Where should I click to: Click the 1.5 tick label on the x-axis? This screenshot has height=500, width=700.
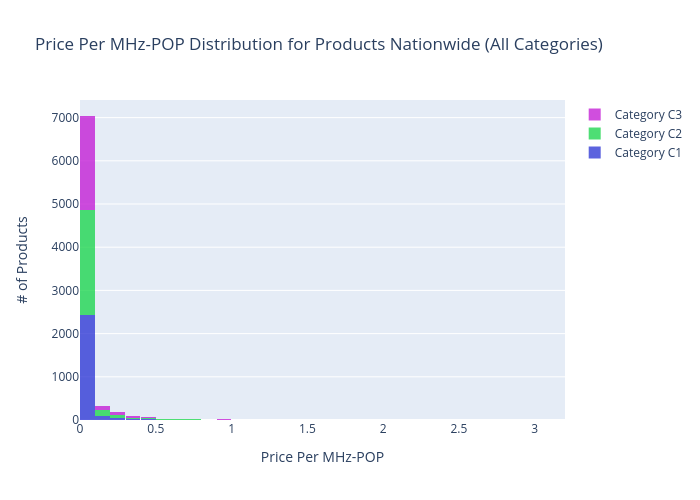(x=307, y=429)
